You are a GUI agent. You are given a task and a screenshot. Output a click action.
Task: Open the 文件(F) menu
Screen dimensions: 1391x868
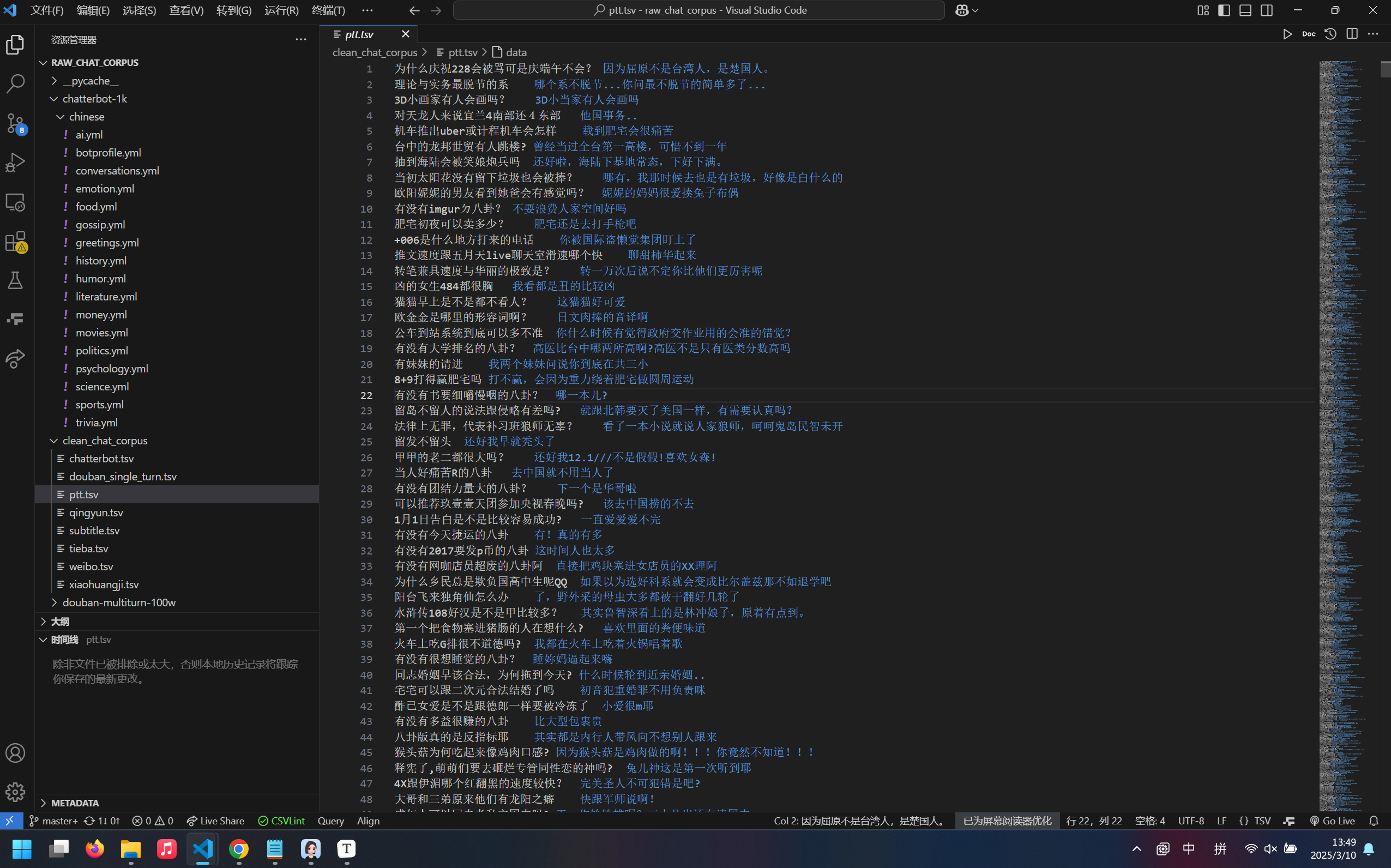click(x=47, y=10)
